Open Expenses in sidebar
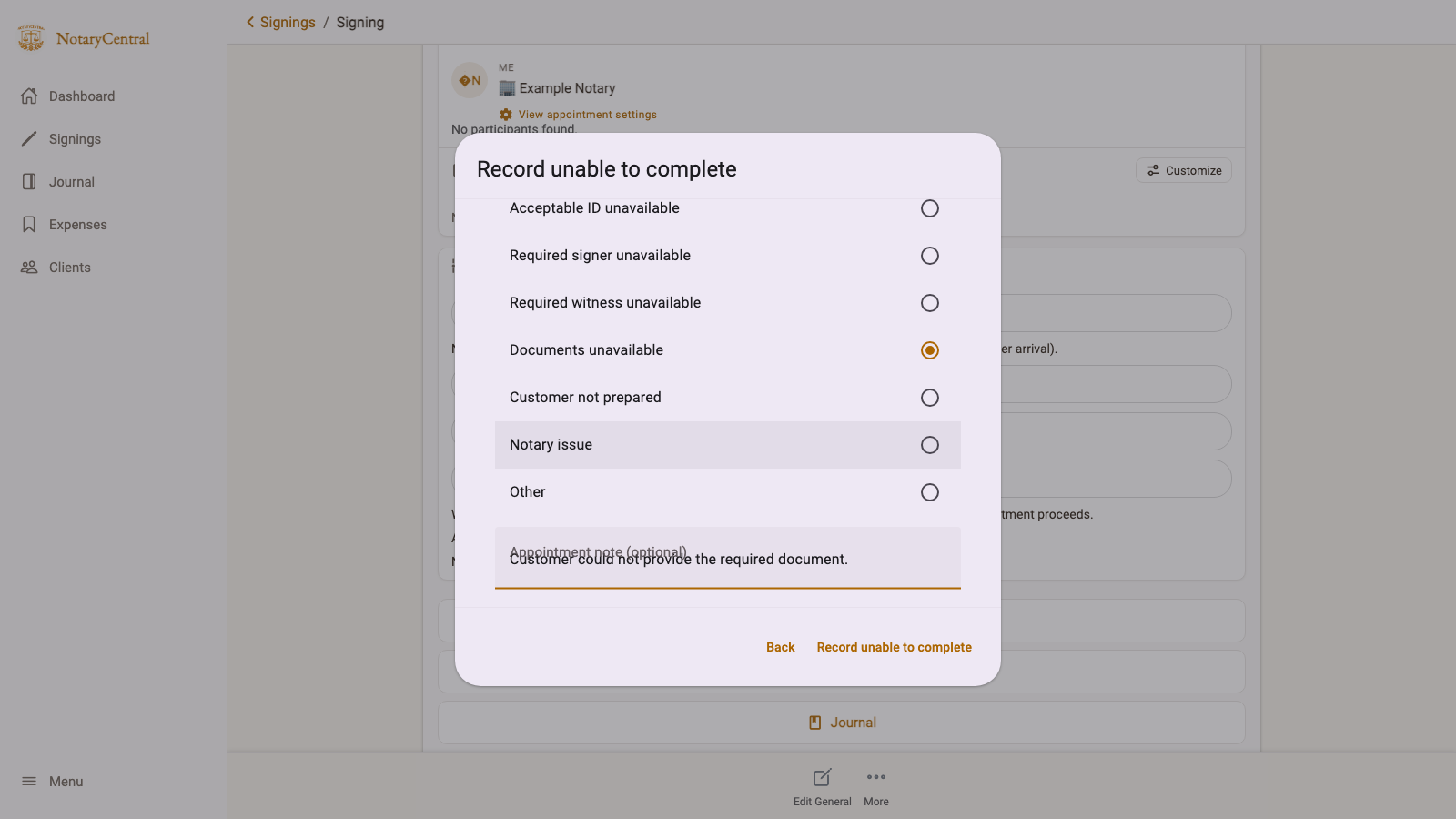This screenshot has height=819, width=1456. (78, 225)
